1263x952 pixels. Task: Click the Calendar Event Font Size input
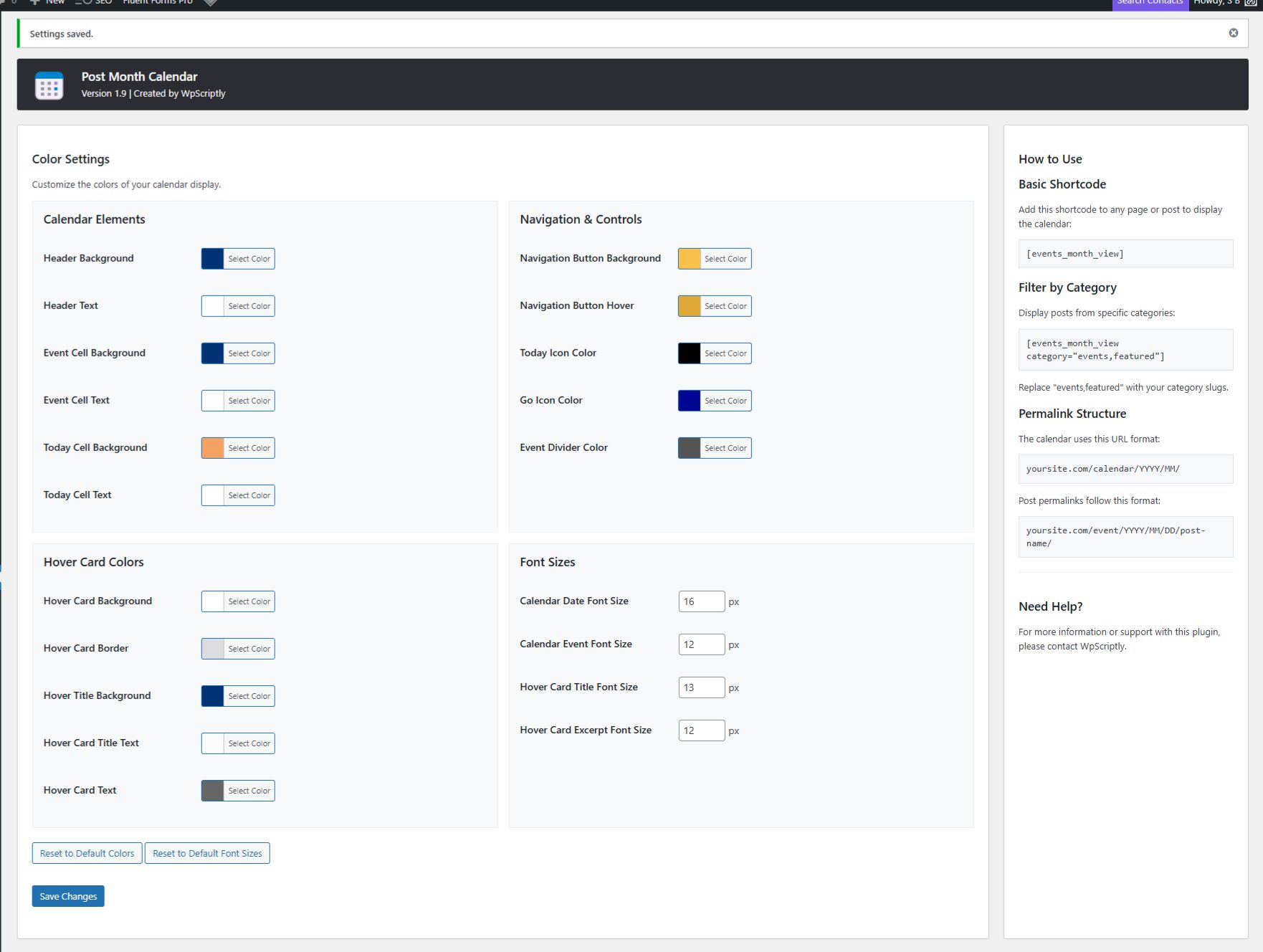coord(701,644)
